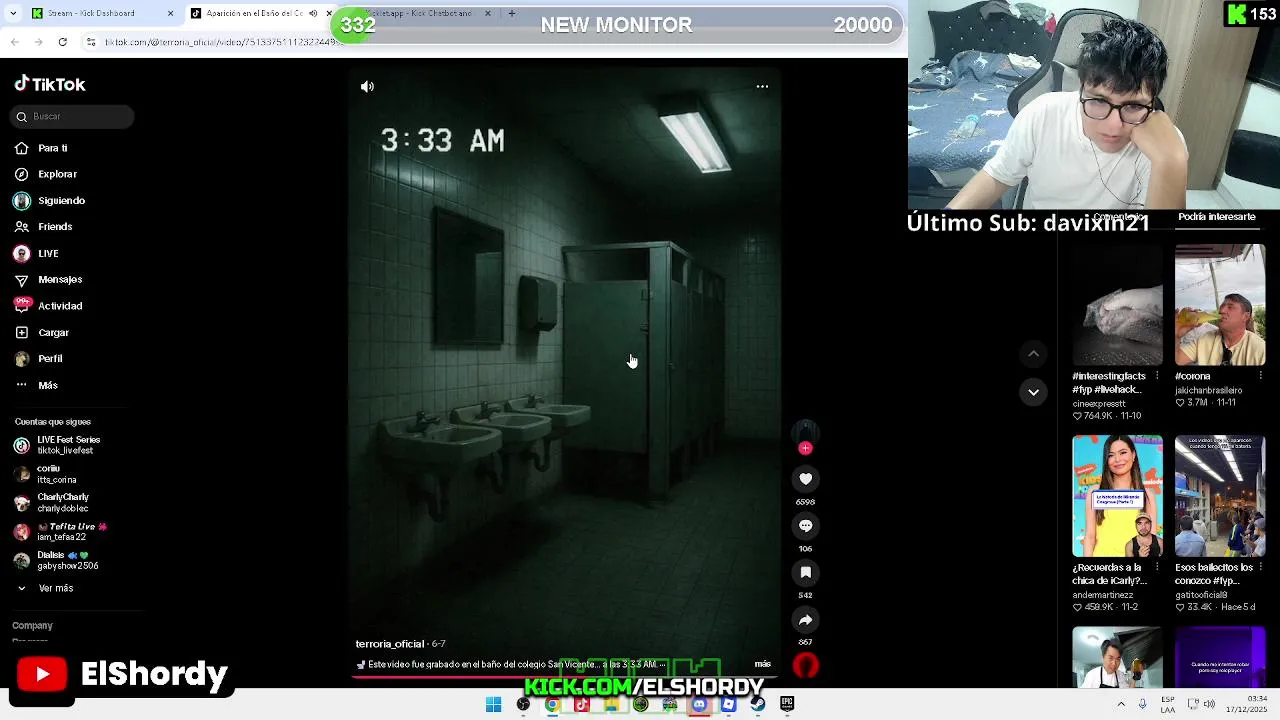Open the video comments bubble icon
This screenshot has height=720, width=1280.
pos(805,526)
